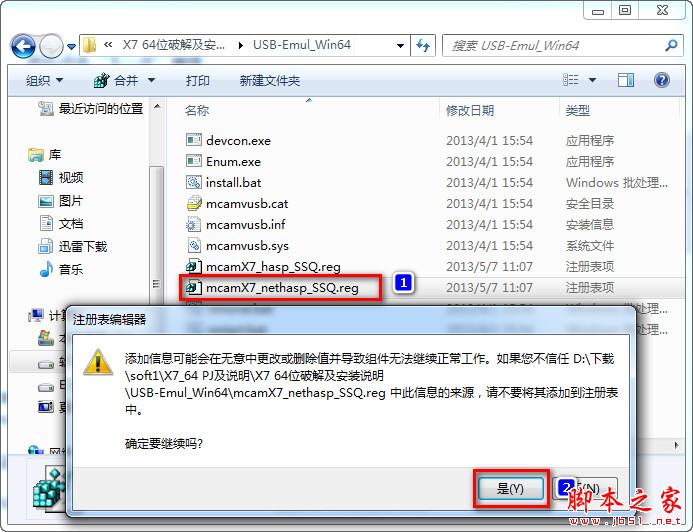Click the computer icon in navigation pane
This screenshot has height=532, width=693.
tap(36, 315)
